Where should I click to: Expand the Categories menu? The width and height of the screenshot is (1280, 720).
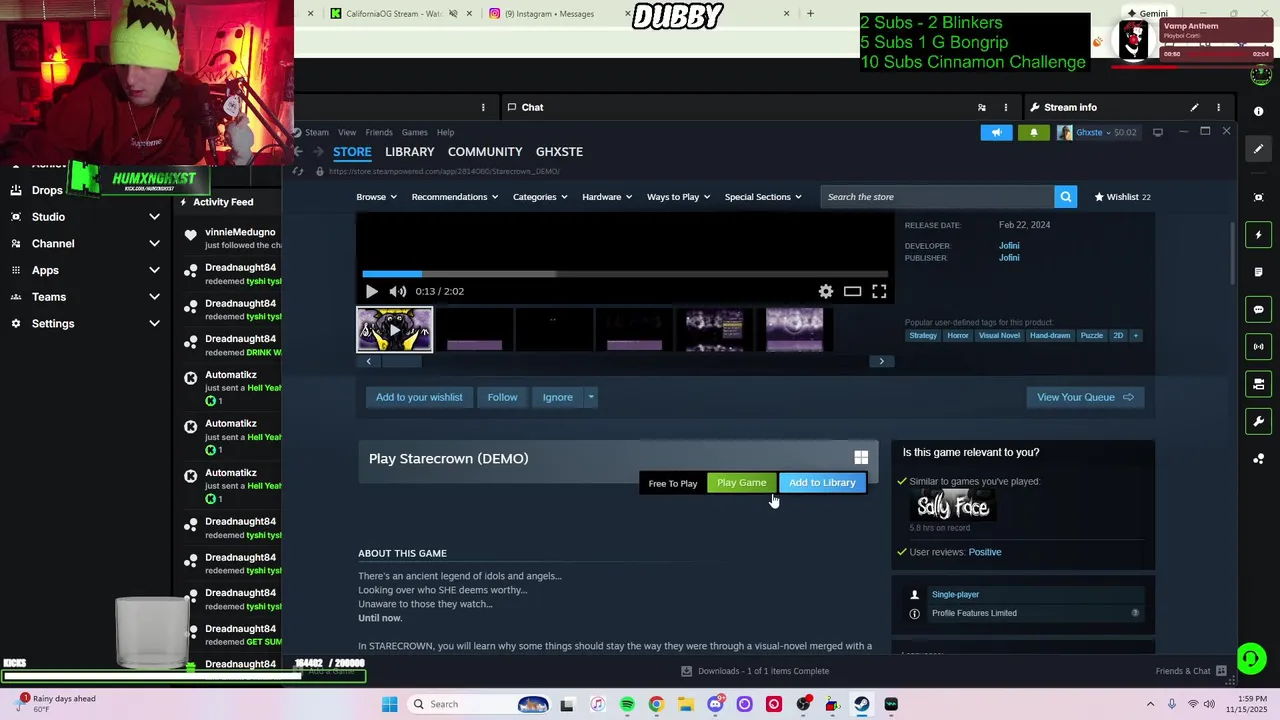click(x=540, y=197)
